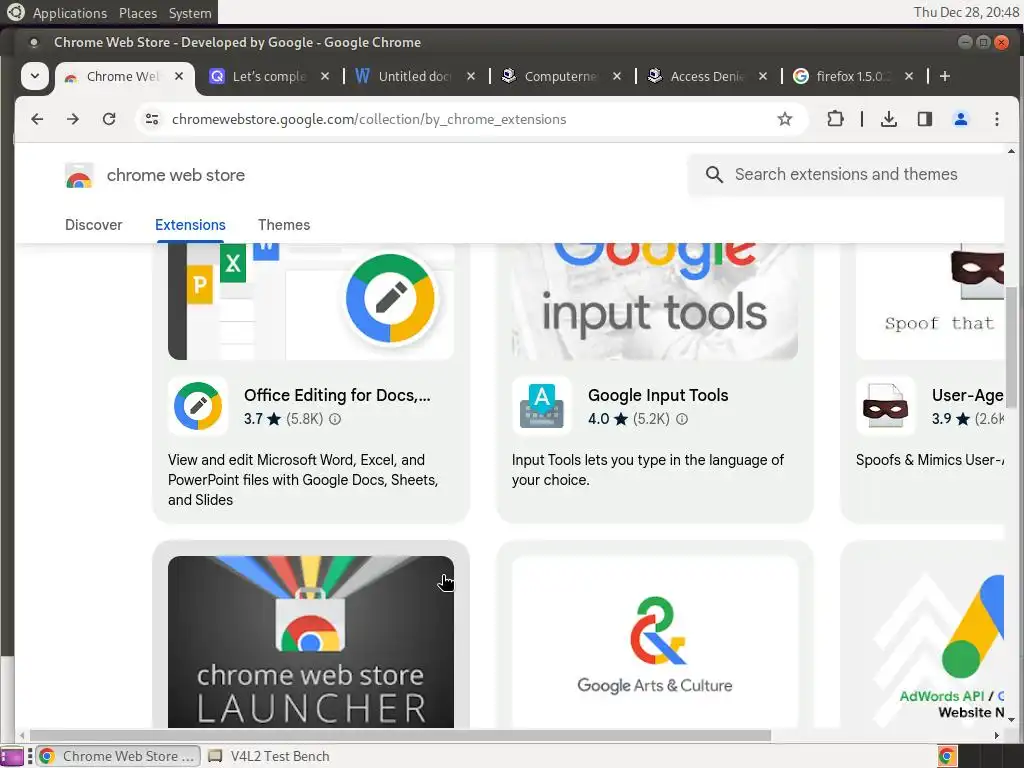
Task: Switch to the Computerne tab
Action: (560, 76)
